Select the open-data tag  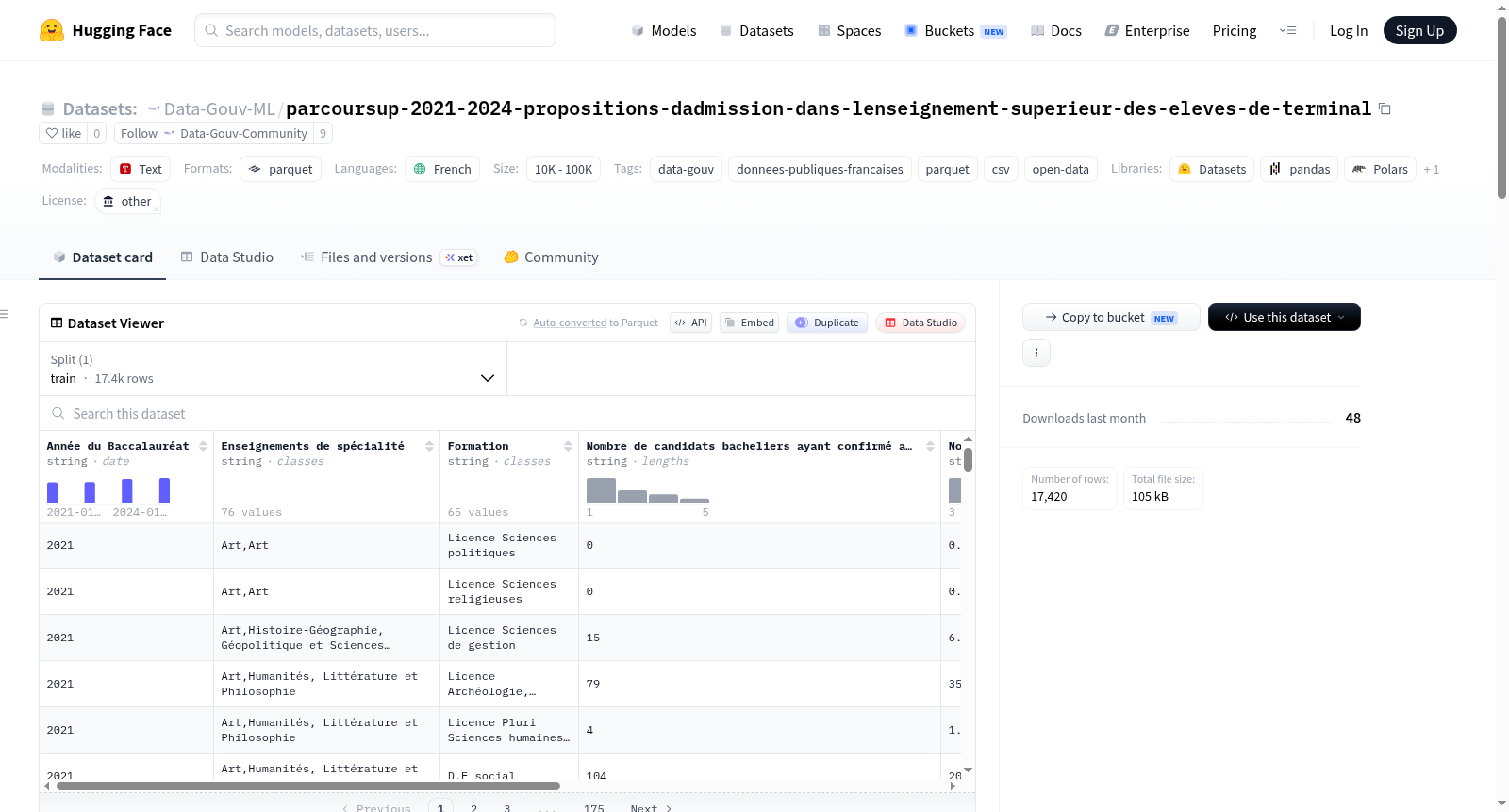(x=1060, y=169)
